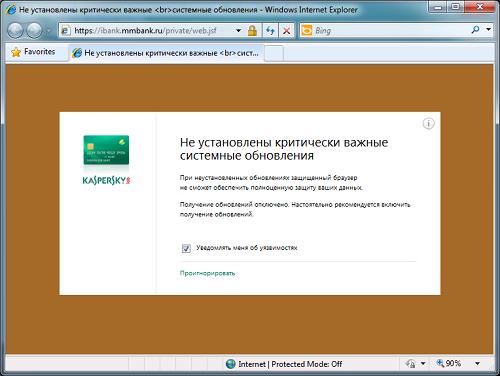500x376 pixels.
Task: Click the Проигнорировать link
Action: coord(207,273)
